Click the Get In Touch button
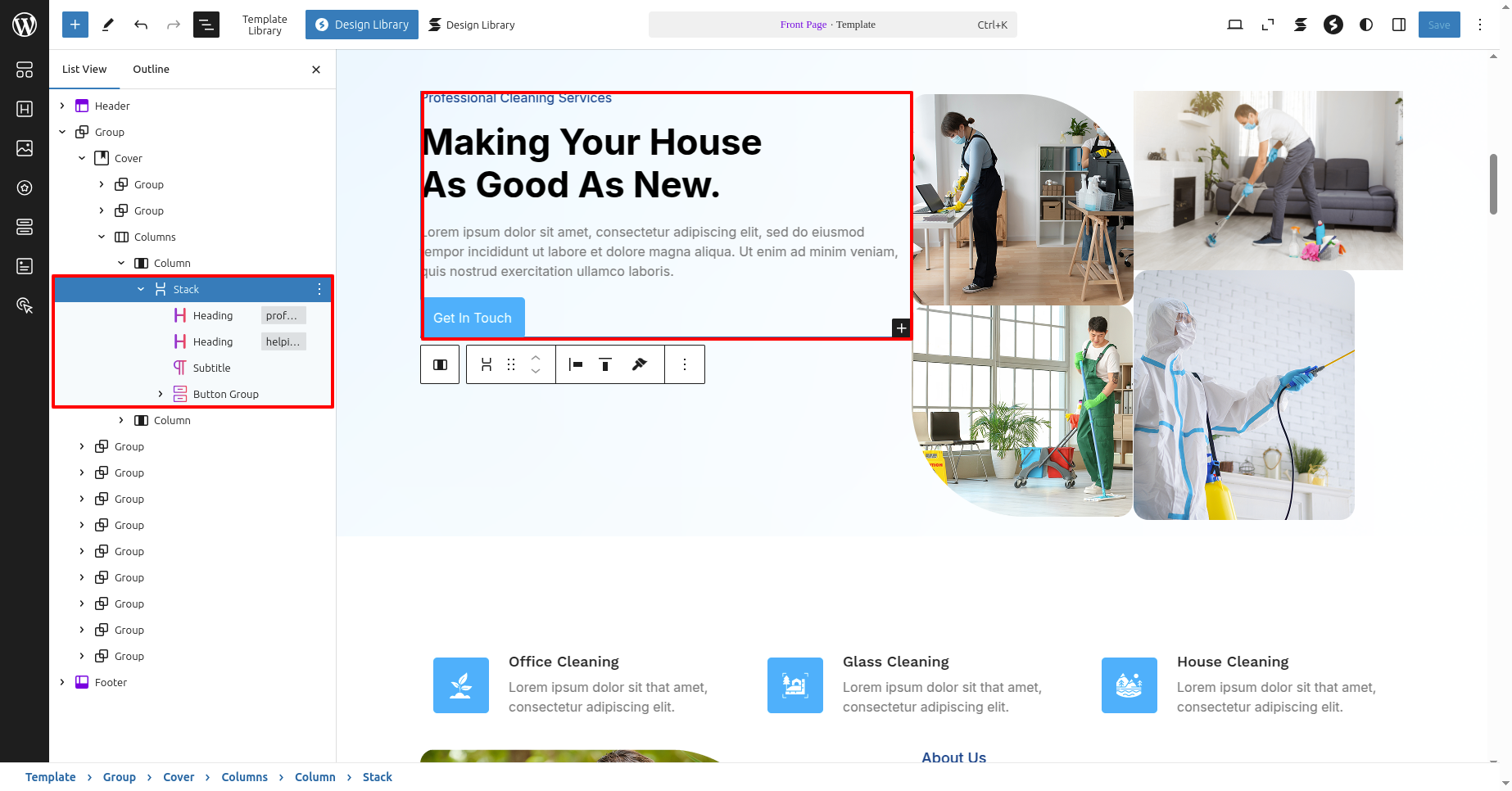 [x=473, y=318]
